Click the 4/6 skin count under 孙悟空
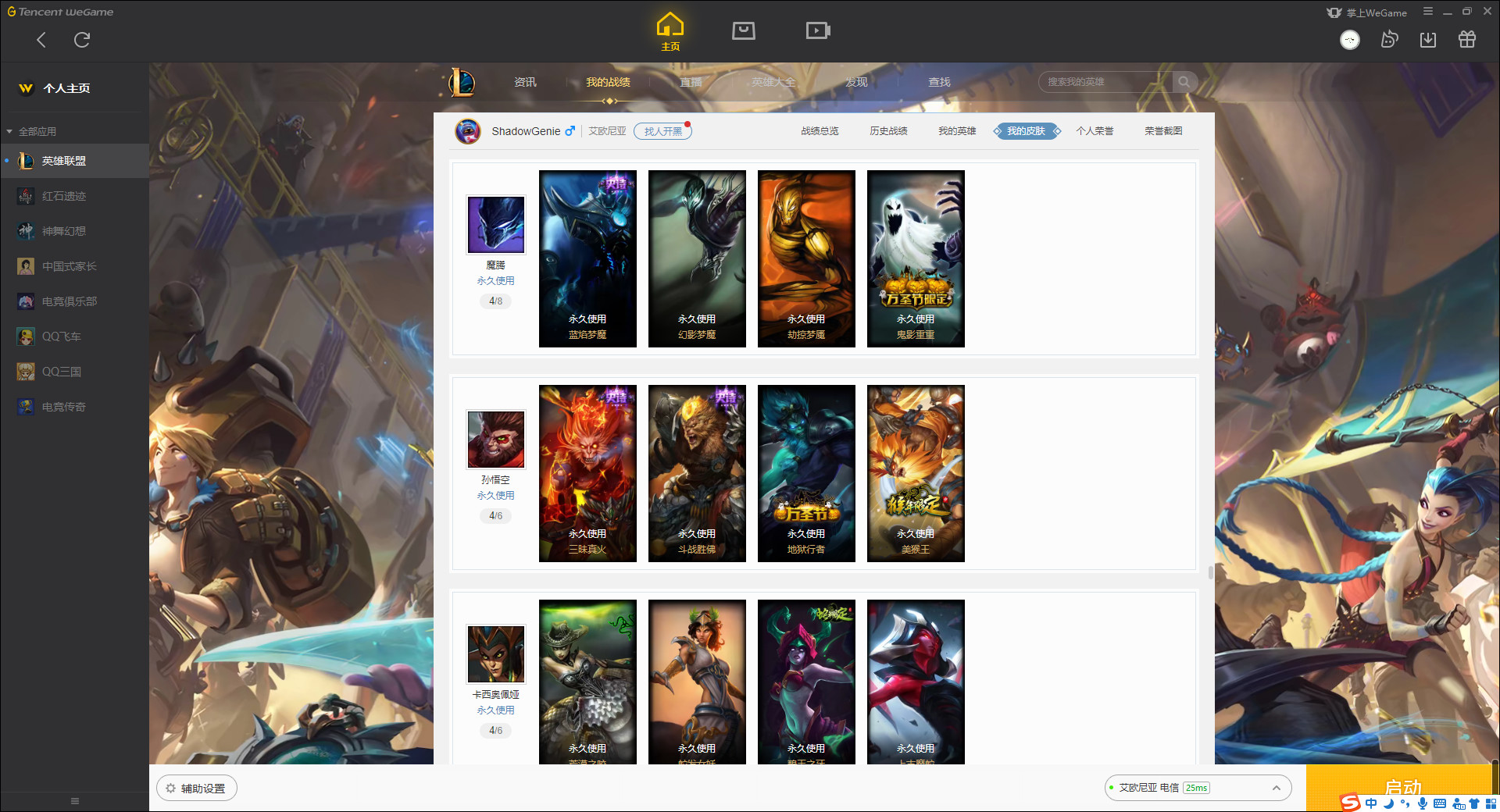 click(495, 516)
